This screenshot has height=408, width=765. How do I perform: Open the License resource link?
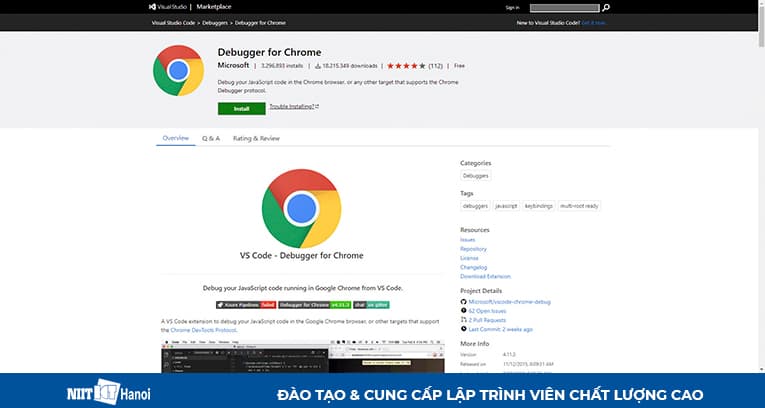(469, 258)
